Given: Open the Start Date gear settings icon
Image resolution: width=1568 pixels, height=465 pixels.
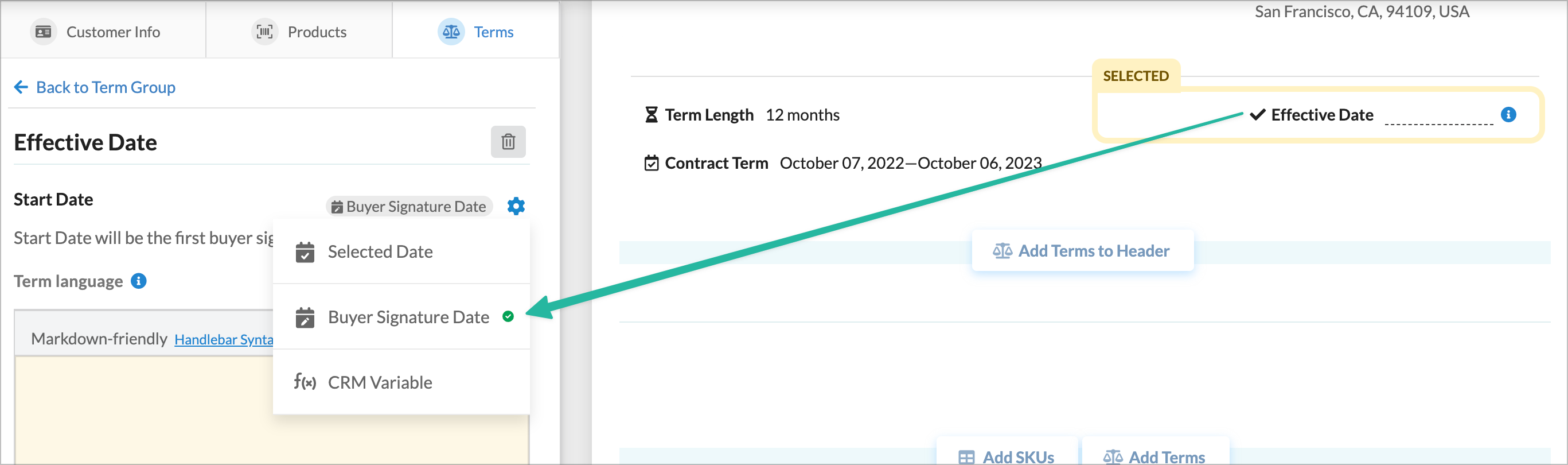Looking at the screenshot, I should coord(516,206).
